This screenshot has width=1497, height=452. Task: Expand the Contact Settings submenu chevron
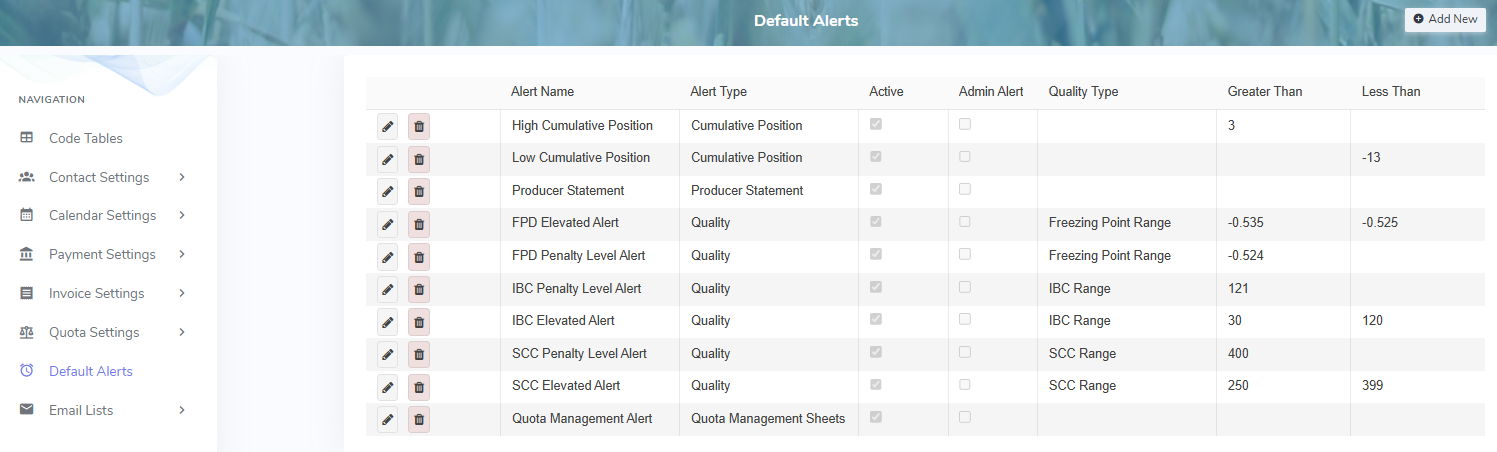182,177
